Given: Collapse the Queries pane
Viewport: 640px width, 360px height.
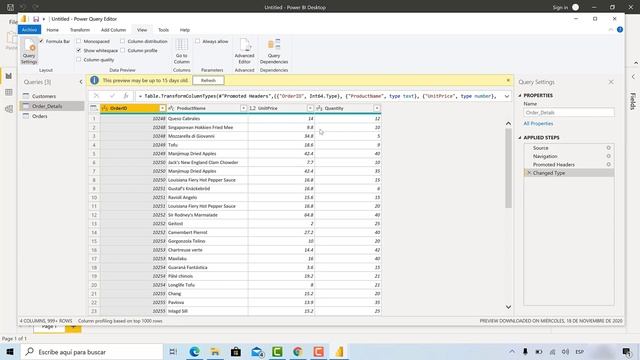Looking at the screenshot, I should point(81,82).
